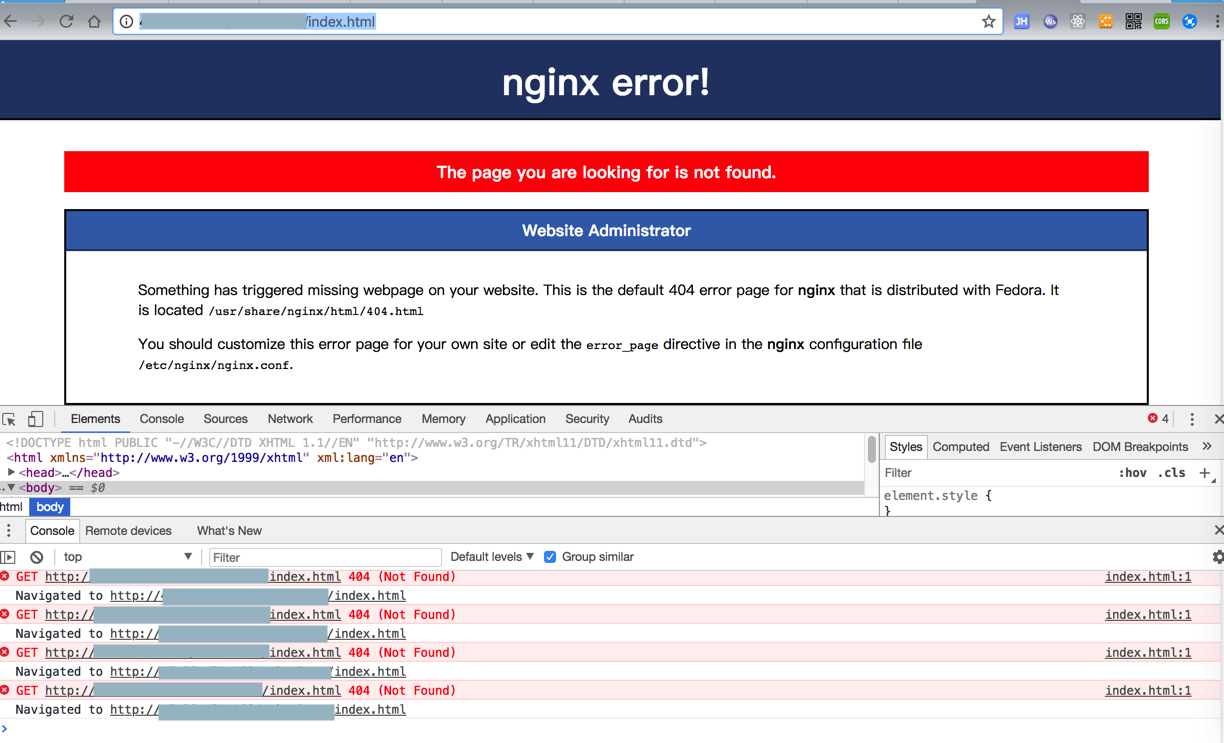Click the browser back arrow
The width and height of the screenshot is (1224, 743).
coord(11,21)
